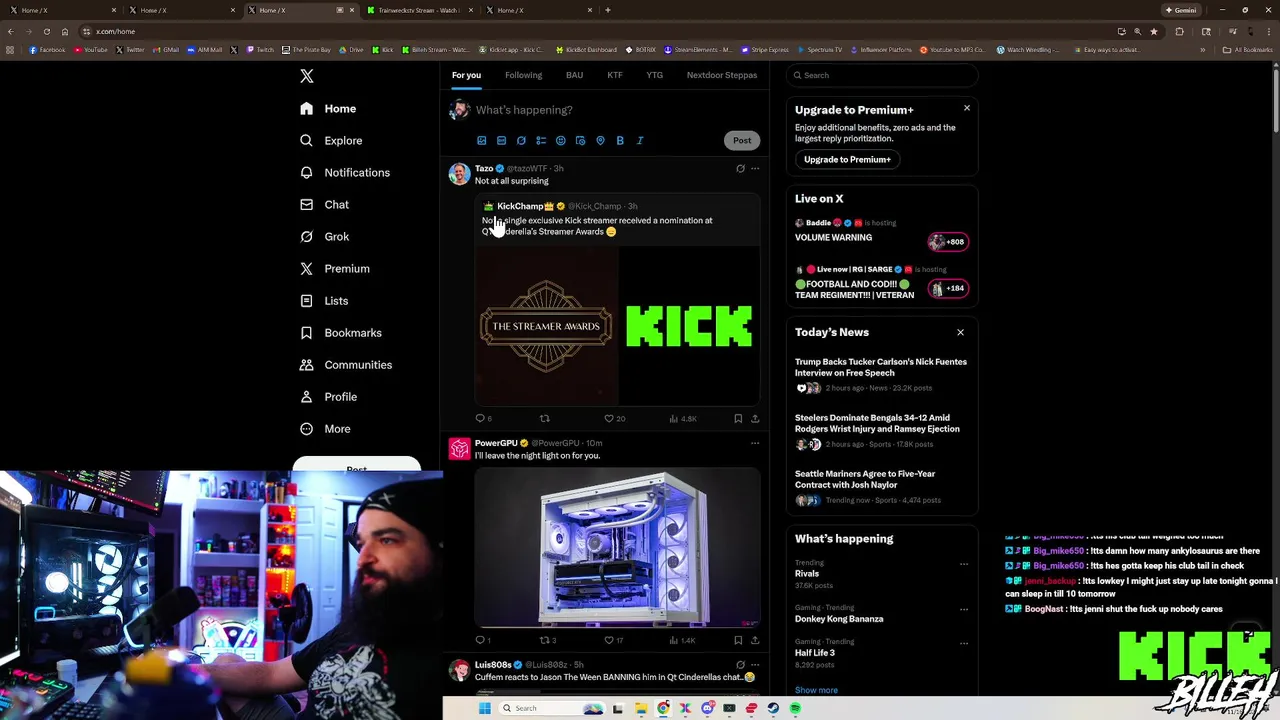Open a new browser tab

click(608, 10)
